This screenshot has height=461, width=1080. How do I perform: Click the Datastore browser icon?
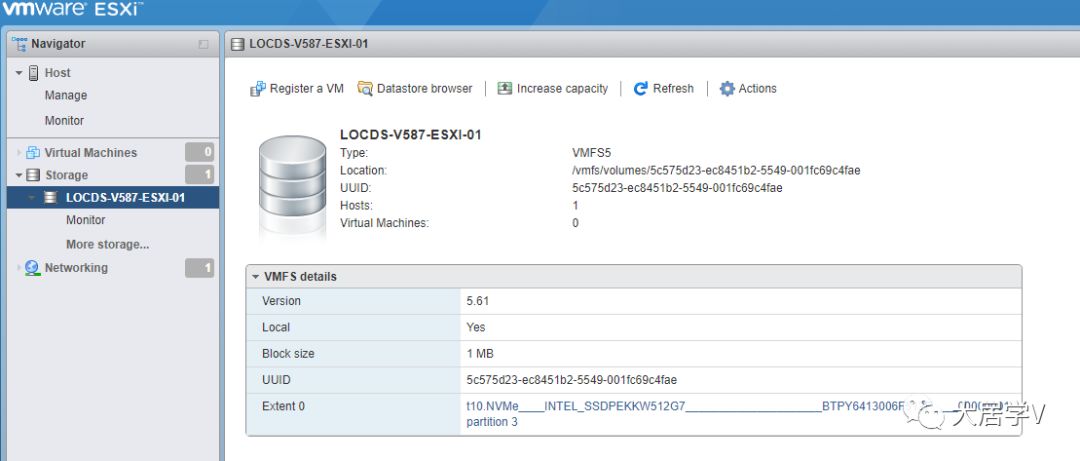point(365,89)
